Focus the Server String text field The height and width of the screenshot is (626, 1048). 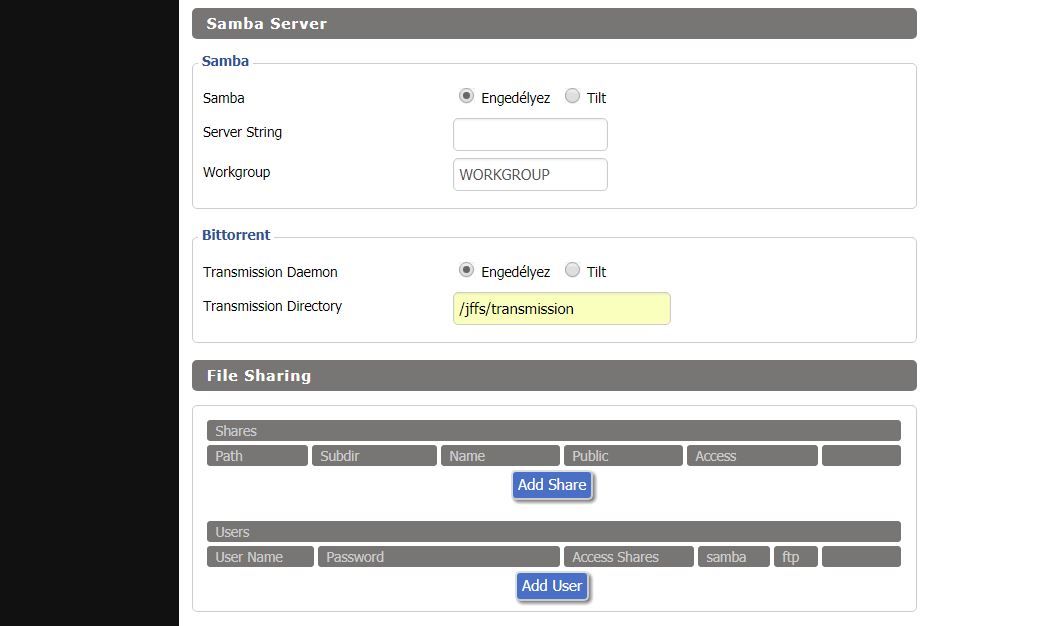click(x=530, y=135)
